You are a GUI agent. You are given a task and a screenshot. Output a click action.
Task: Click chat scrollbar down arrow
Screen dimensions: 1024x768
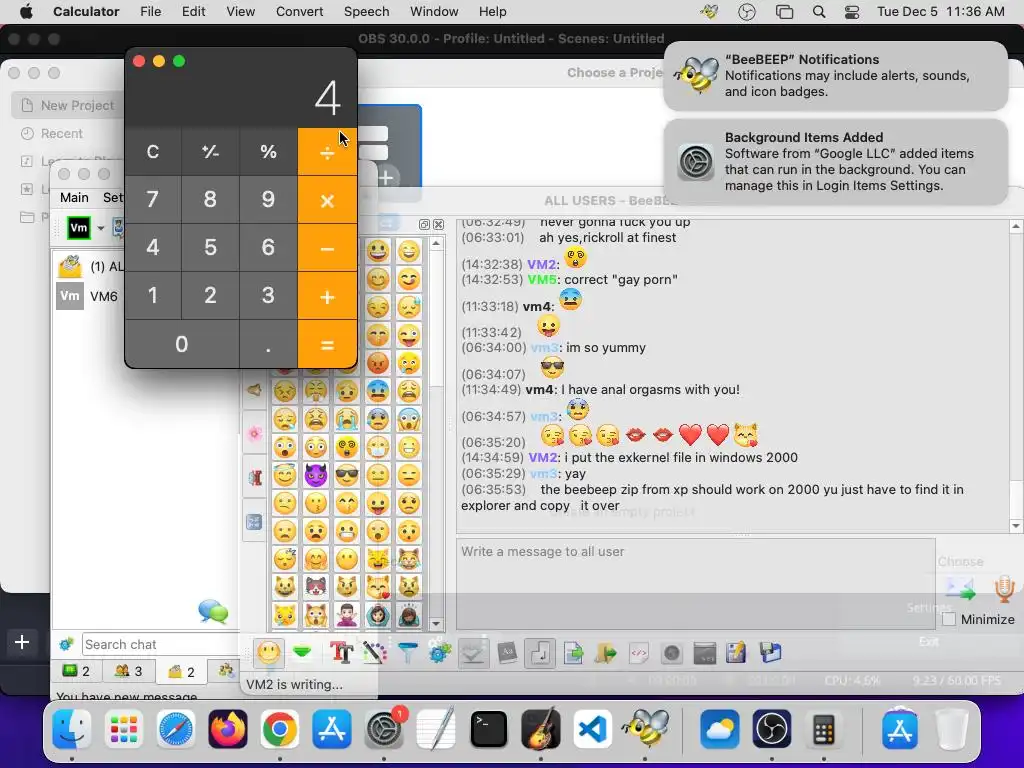pyautogui.click(x=1016, y=526)
